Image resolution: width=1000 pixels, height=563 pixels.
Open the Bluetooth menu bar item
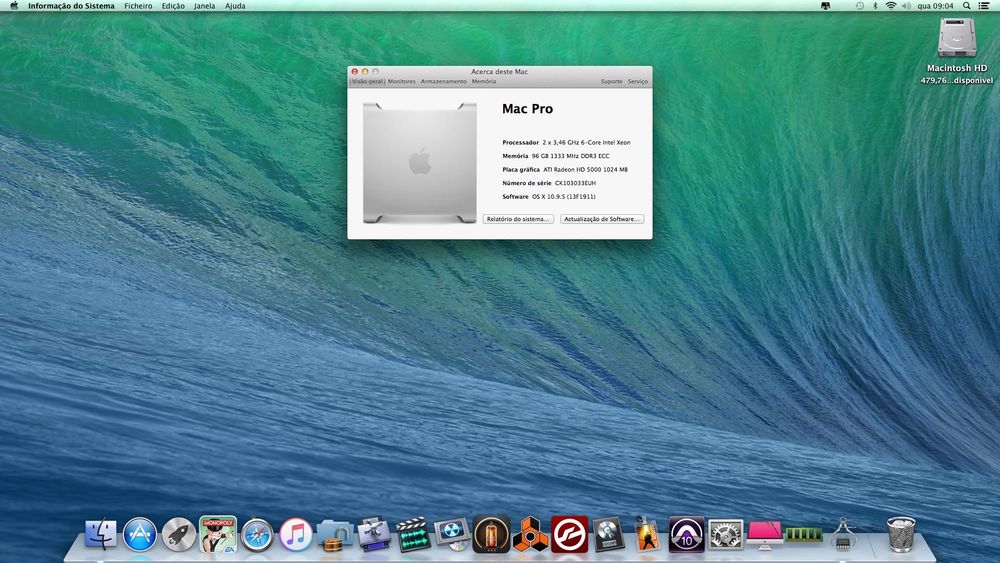(875, 6)
